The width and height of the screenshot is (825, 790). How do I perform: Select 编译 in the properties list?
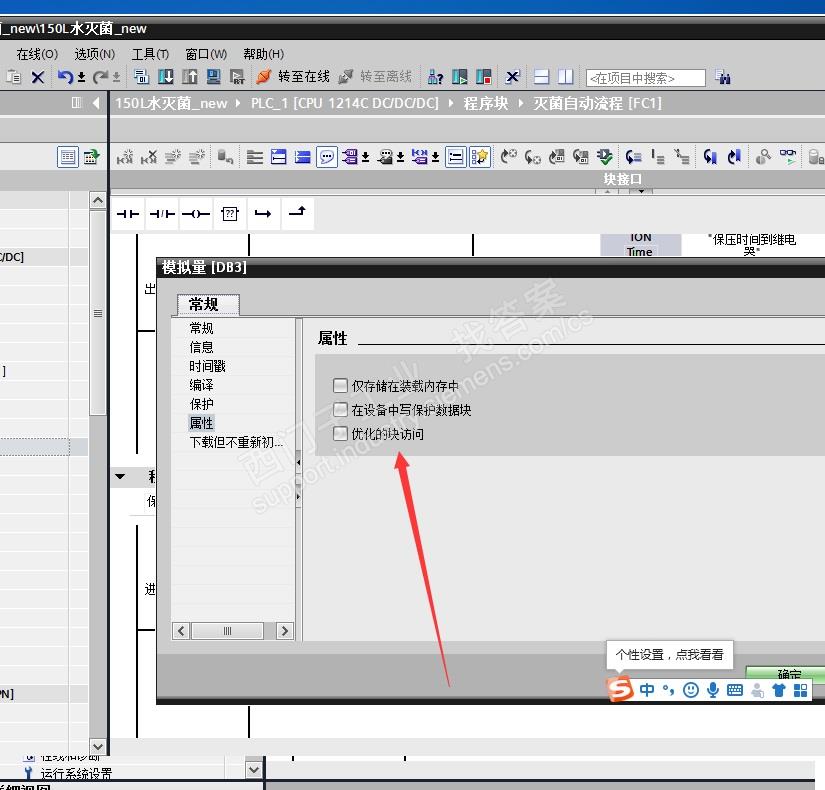click(202, 385)
